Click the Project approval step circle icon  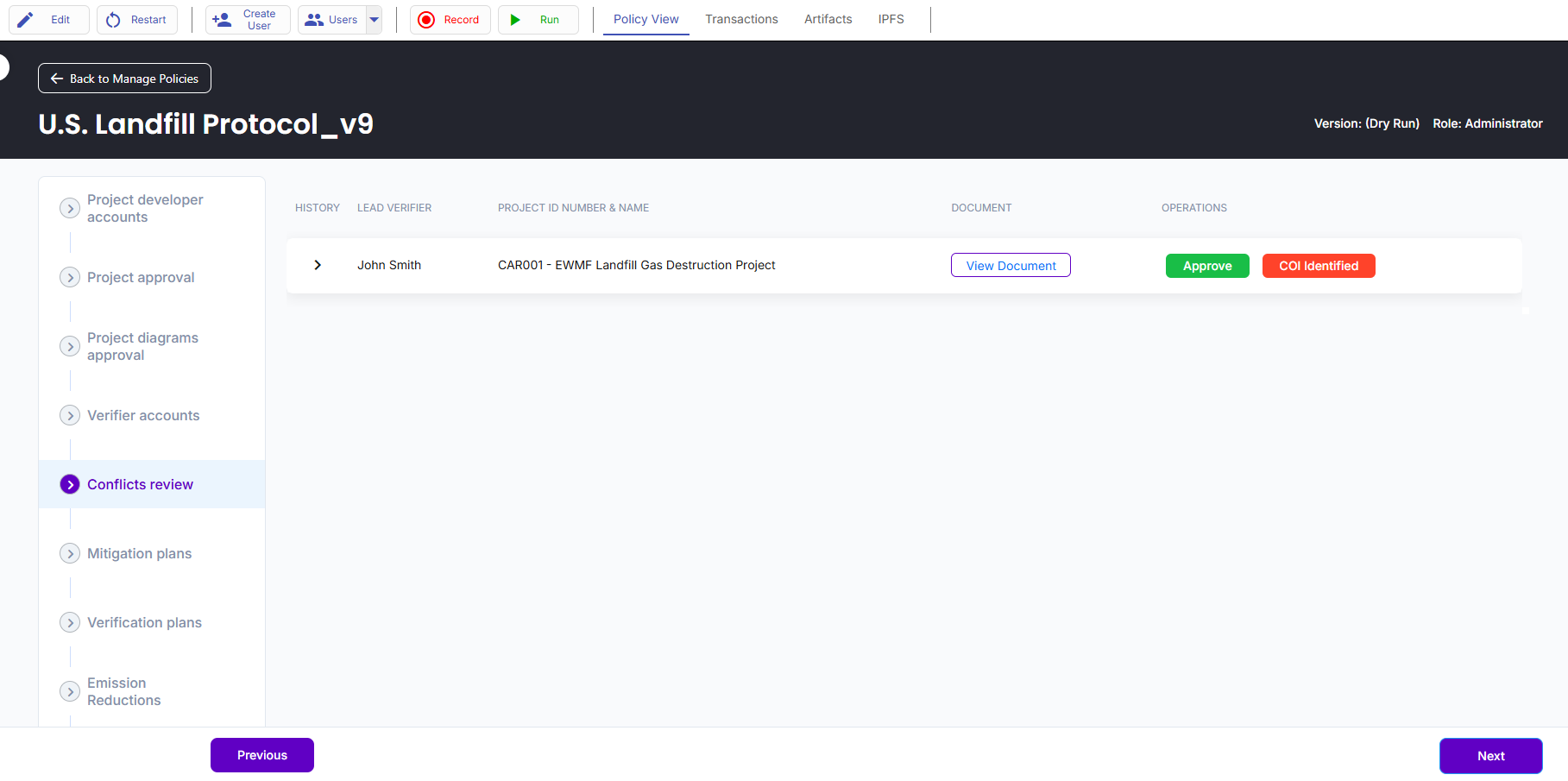tap(70, 277)
